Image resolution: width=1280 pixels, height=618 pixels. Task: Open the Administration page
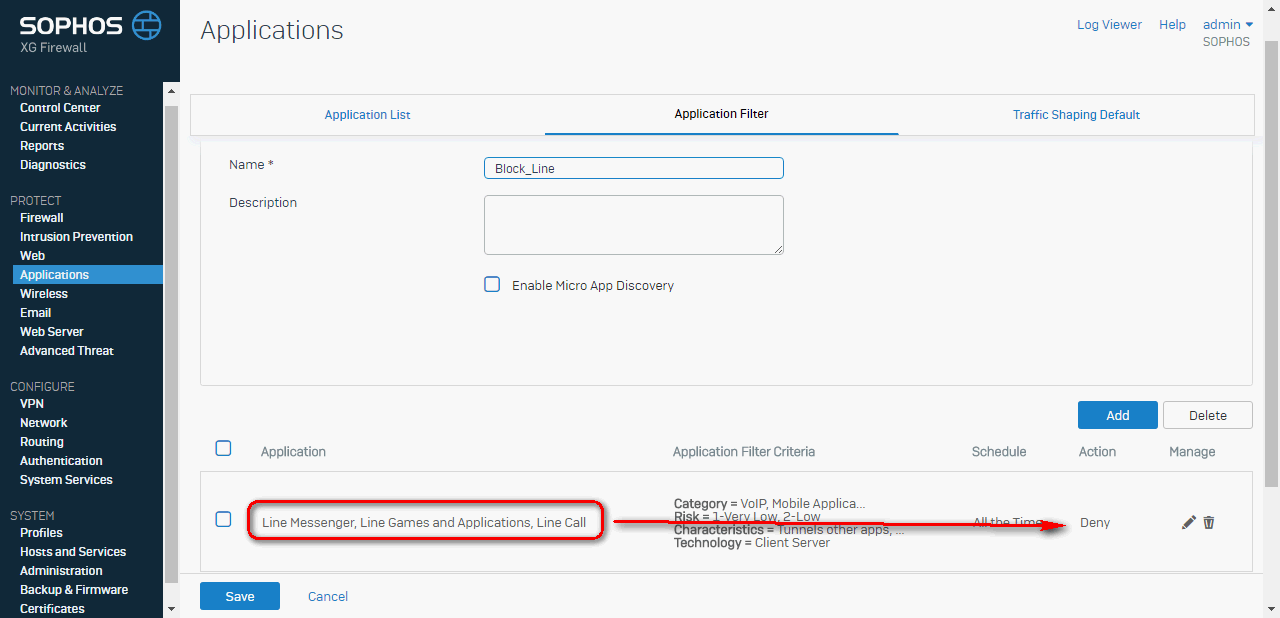(62, 571)
